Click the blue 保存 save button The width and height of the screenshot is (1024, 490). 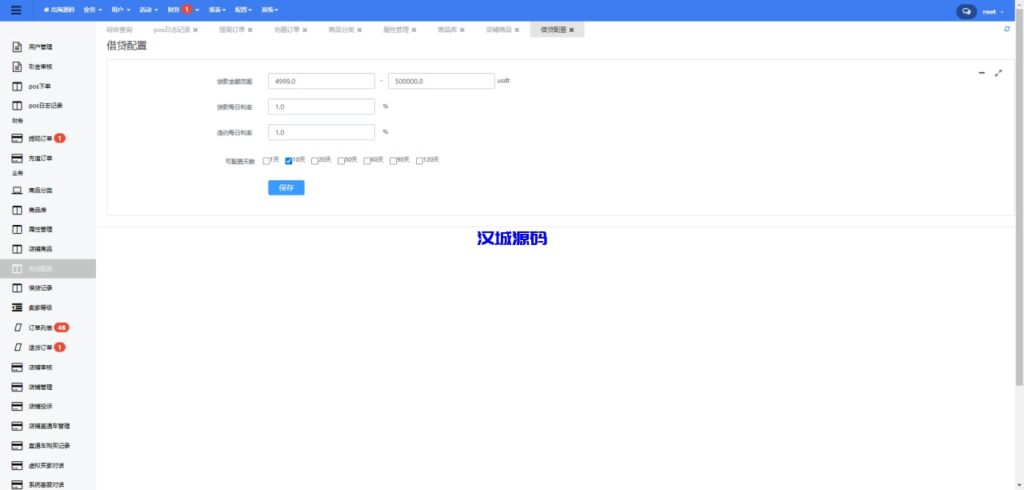286,188
